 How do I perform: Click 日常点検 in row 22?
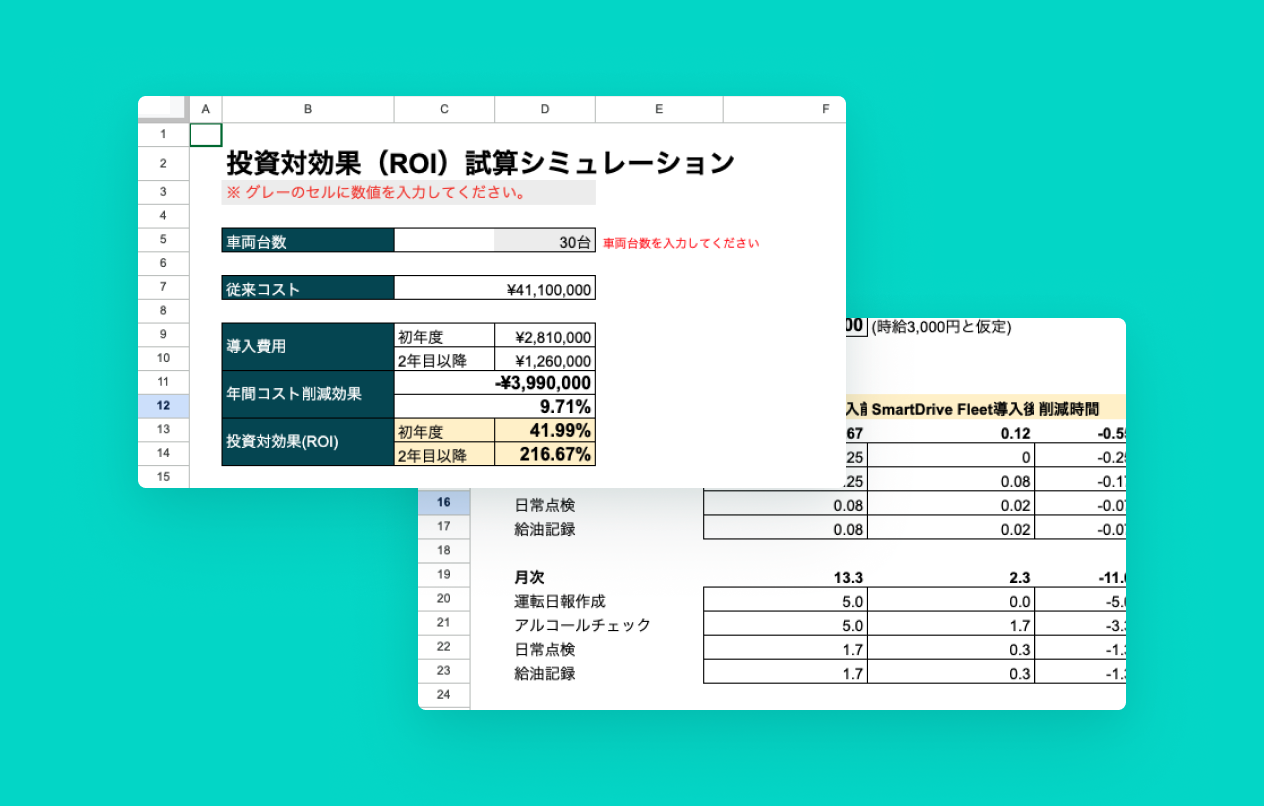point(544,649)
